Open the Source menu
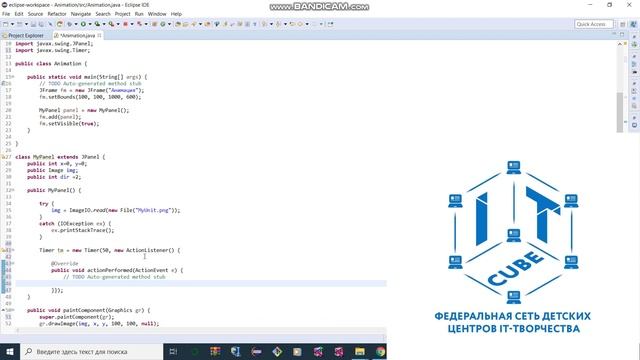The image size is (640, 360). tap(35, 14)
